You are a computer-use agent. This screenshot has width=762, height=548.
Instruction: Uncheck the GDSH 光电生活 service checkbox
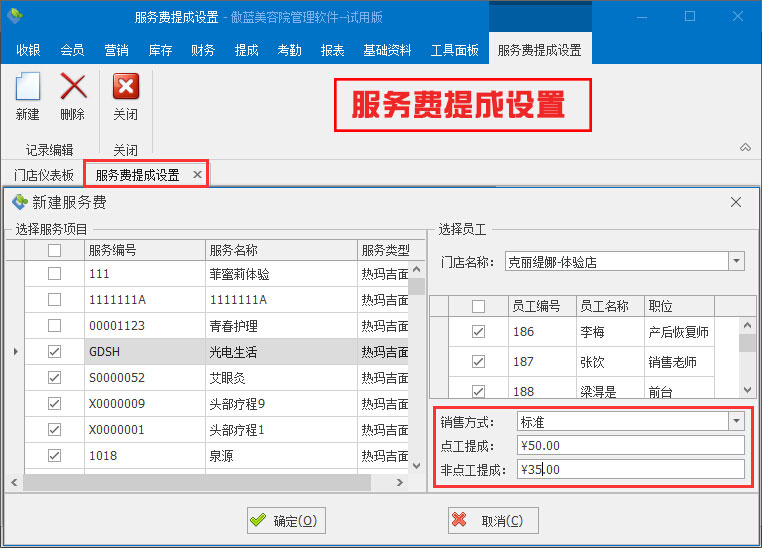[54, 351]
